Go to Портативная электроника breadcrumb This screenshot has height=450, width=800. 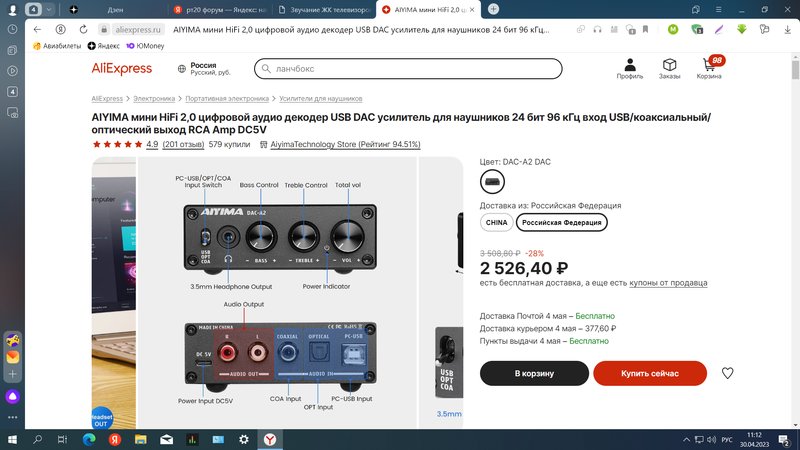click(x=227, y=98)
